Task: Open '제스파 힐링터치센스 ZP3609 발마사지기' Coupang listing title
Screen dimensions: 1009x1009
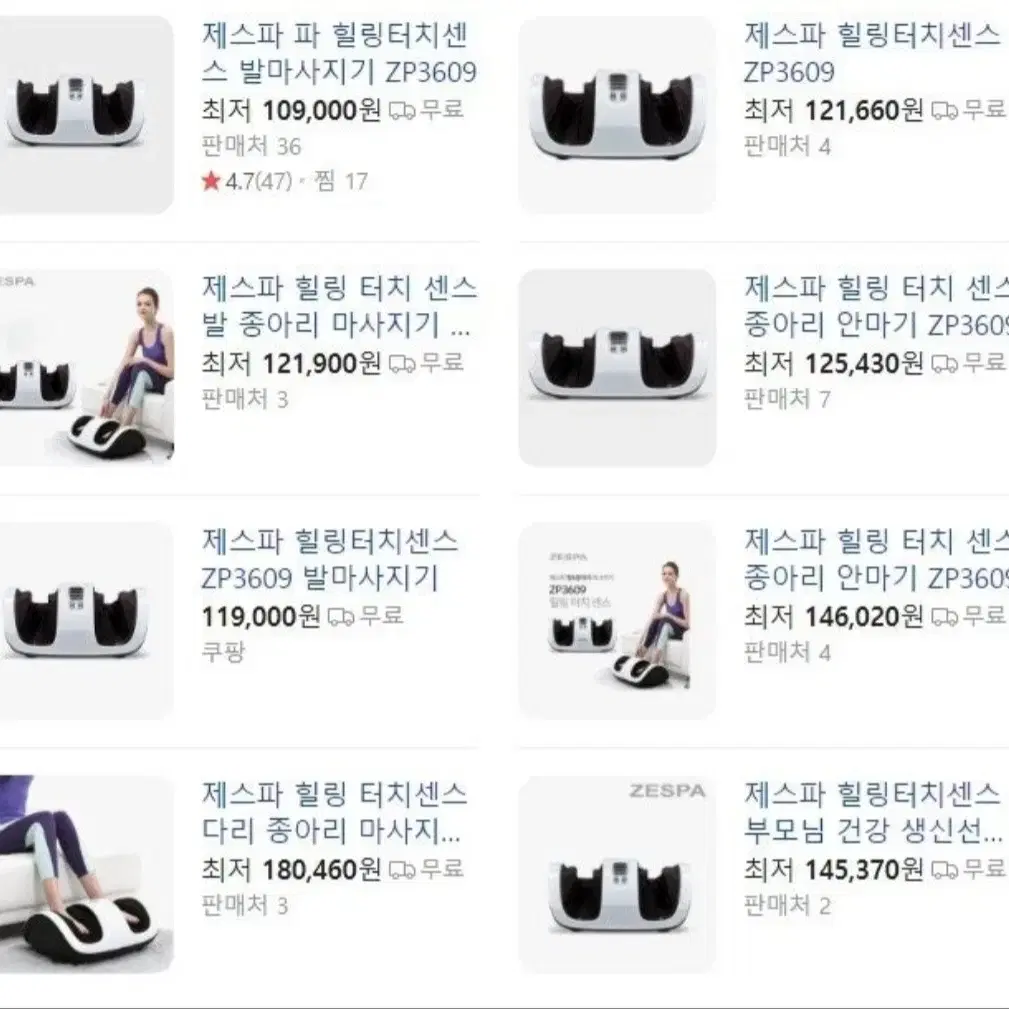Action: pos(329,560)
